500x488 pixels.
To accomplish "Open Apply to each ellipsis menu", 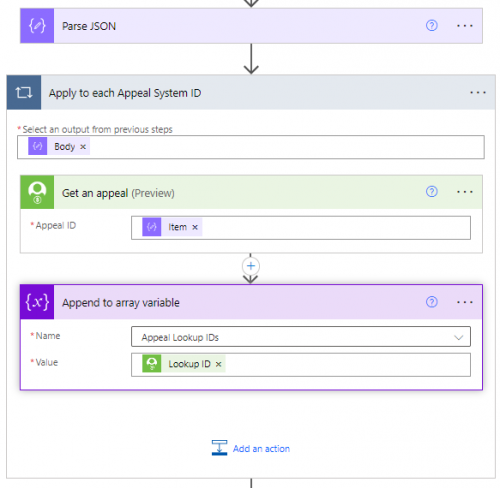I will tap(478, 92).
